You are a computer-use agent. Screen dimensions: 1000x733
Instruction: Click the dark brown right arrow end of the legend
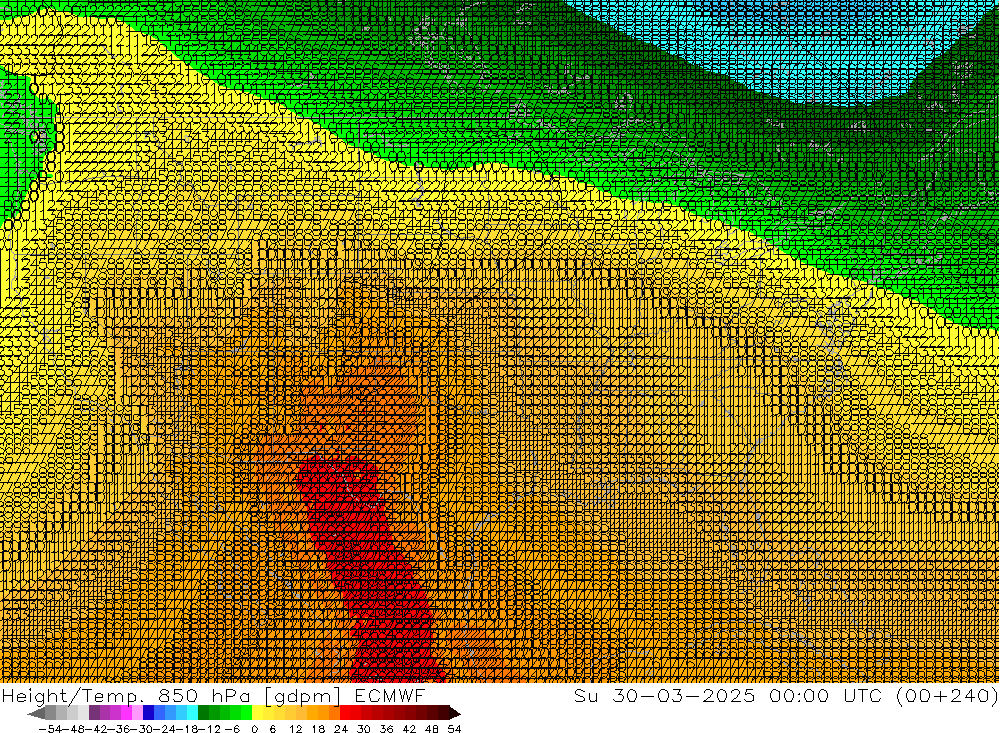click(x=455, y=713)
